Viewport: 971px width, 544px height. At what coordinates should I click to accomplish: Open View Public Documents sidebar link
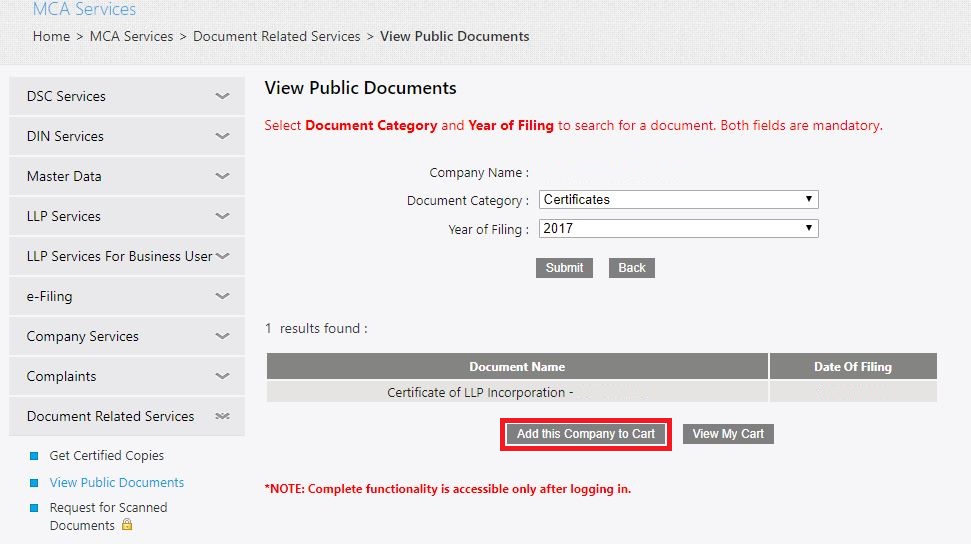(x=116, y=483)
